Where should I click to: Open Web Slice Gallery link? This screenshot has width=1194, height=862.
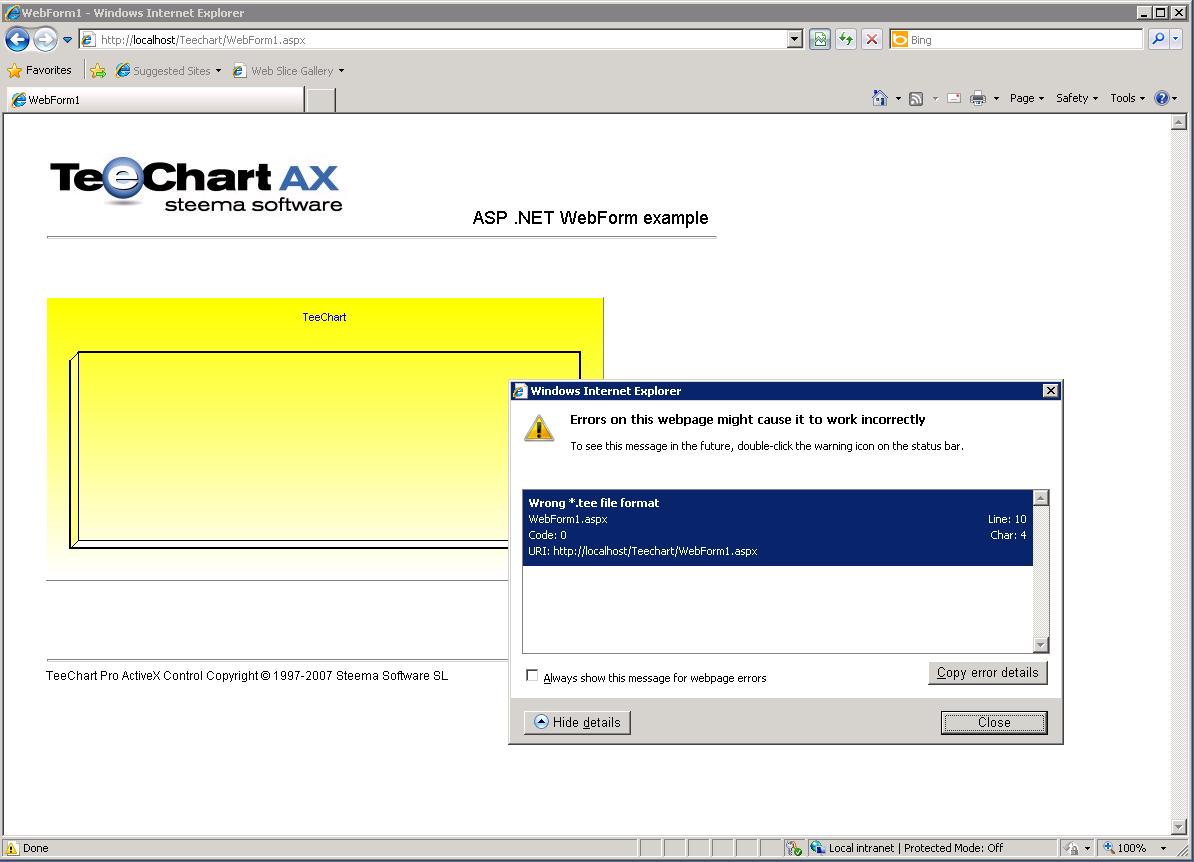click(x=283, y=71)
